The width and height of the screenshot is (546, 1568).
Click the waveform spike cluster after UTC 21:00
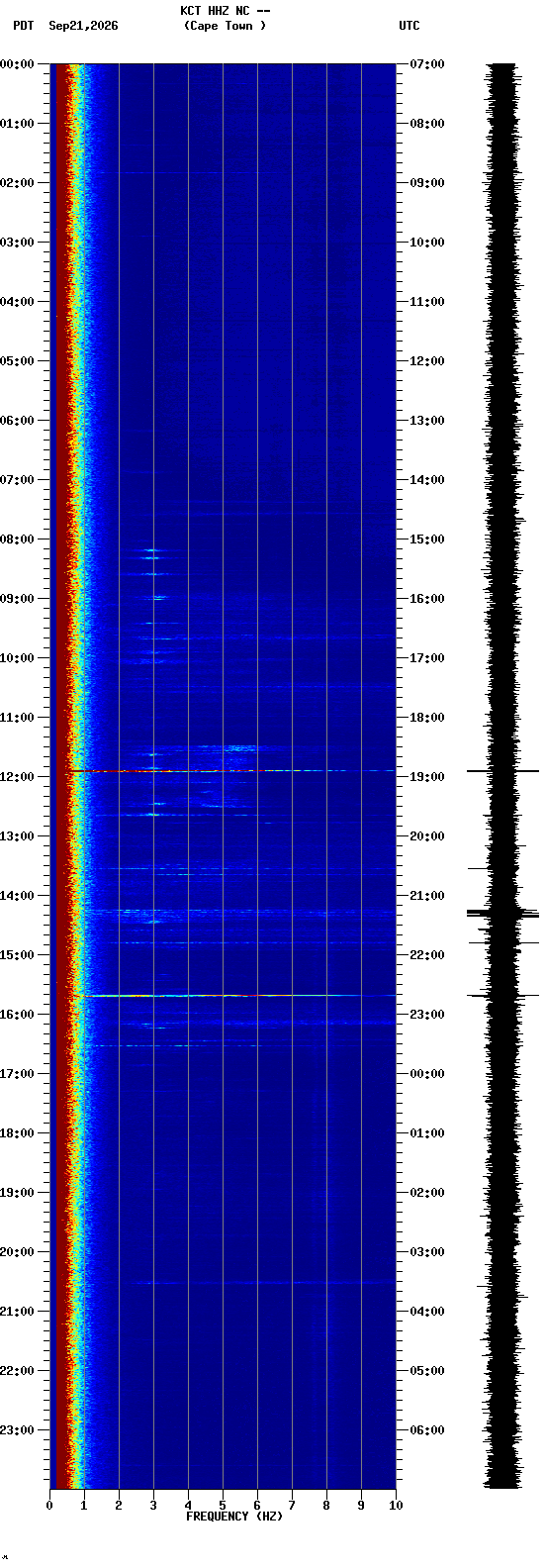coord(502,914)
